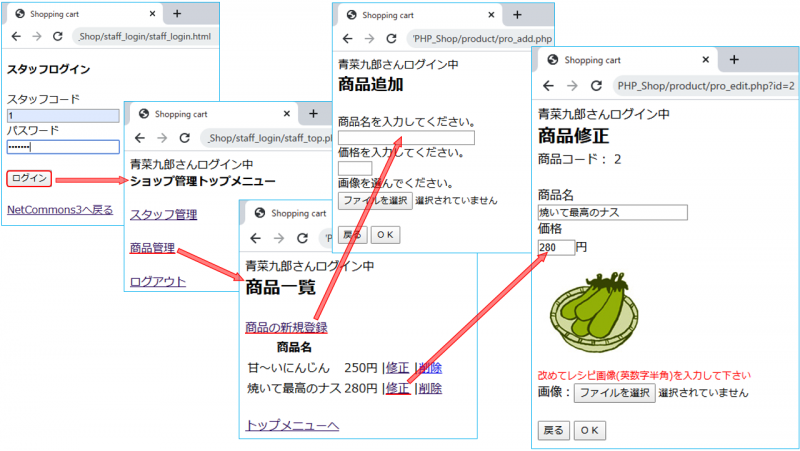The height and width of the screenshot is (451, 800).
Task: Focus the パスワード field
Action: tap(62, 147)
